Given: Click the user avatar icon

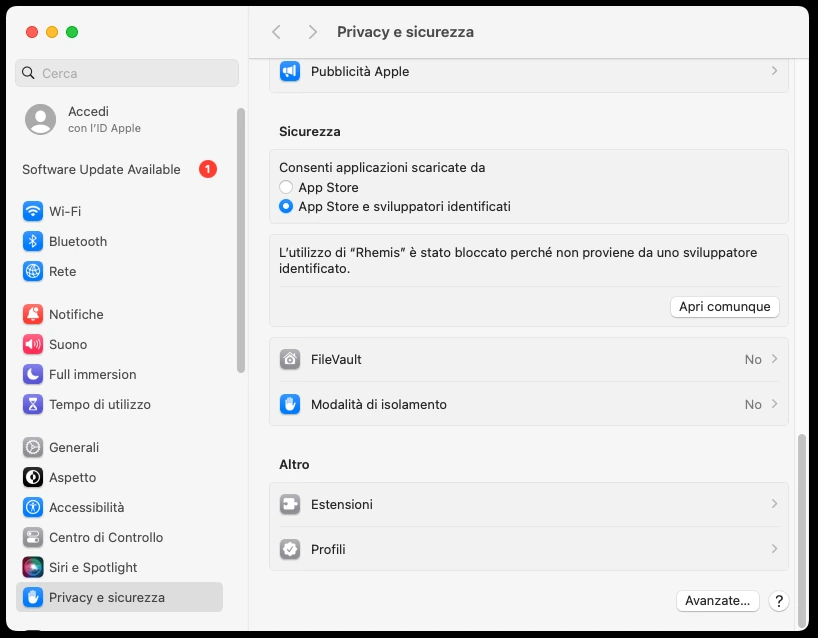Looking at the screenshot, I should click(41, 119).
